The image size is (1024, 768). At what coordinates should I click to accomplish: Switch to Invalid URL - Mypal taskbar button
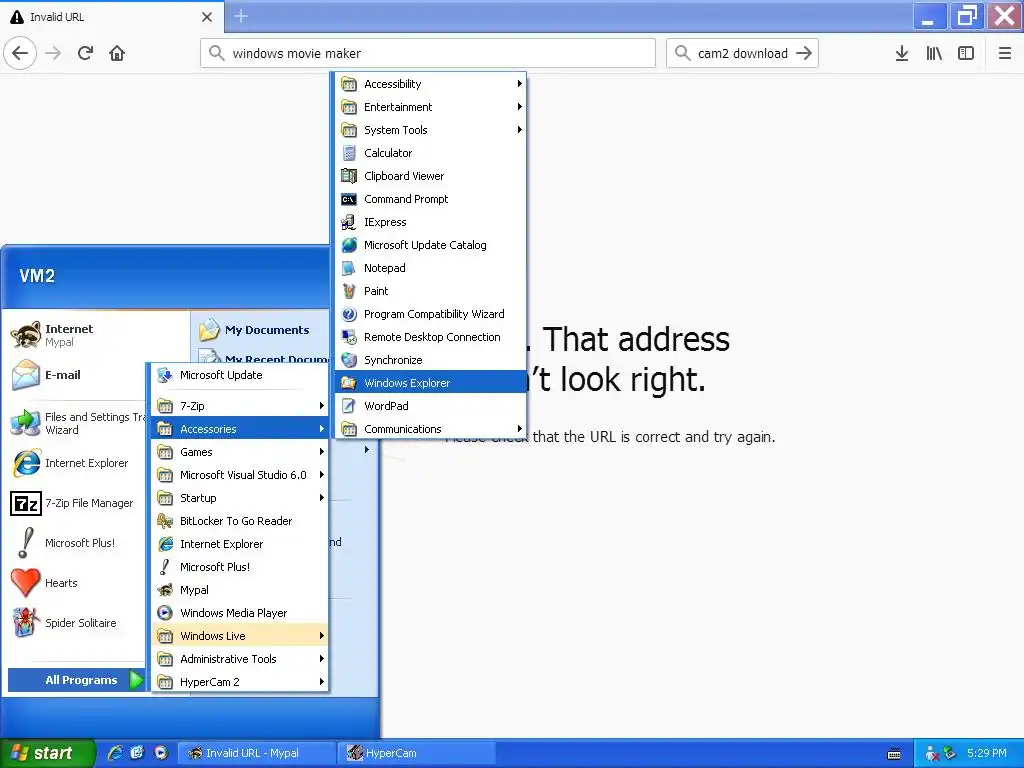tap(257, 753)
